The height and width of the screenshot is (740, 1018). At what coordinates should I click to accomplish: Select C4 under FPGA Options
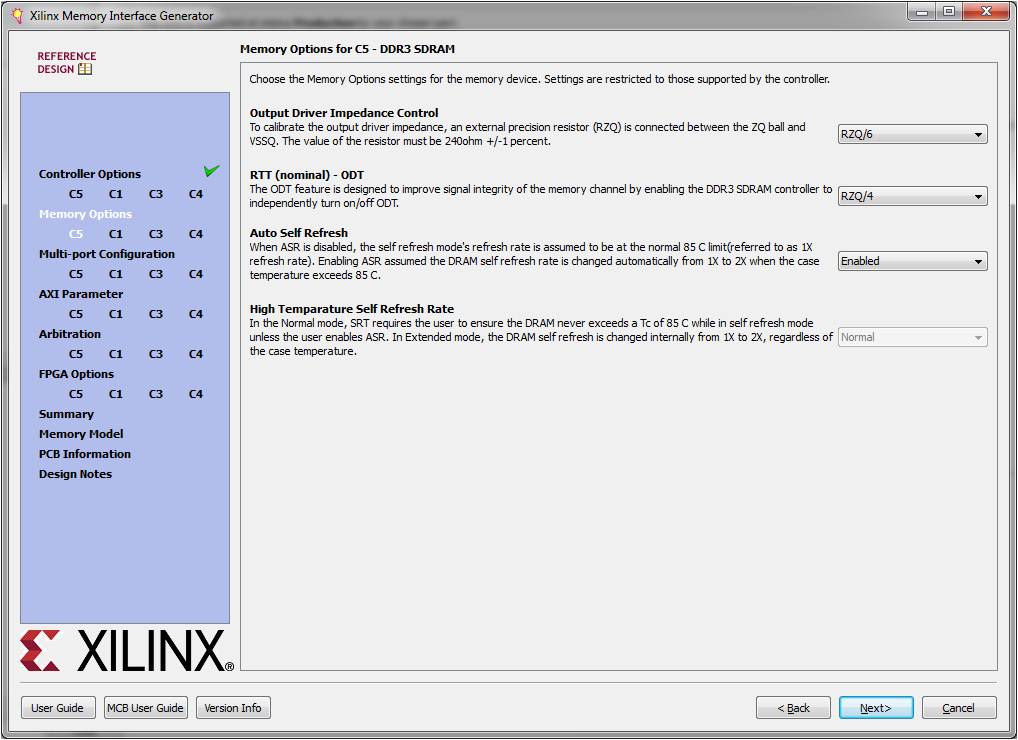(195, 394)
